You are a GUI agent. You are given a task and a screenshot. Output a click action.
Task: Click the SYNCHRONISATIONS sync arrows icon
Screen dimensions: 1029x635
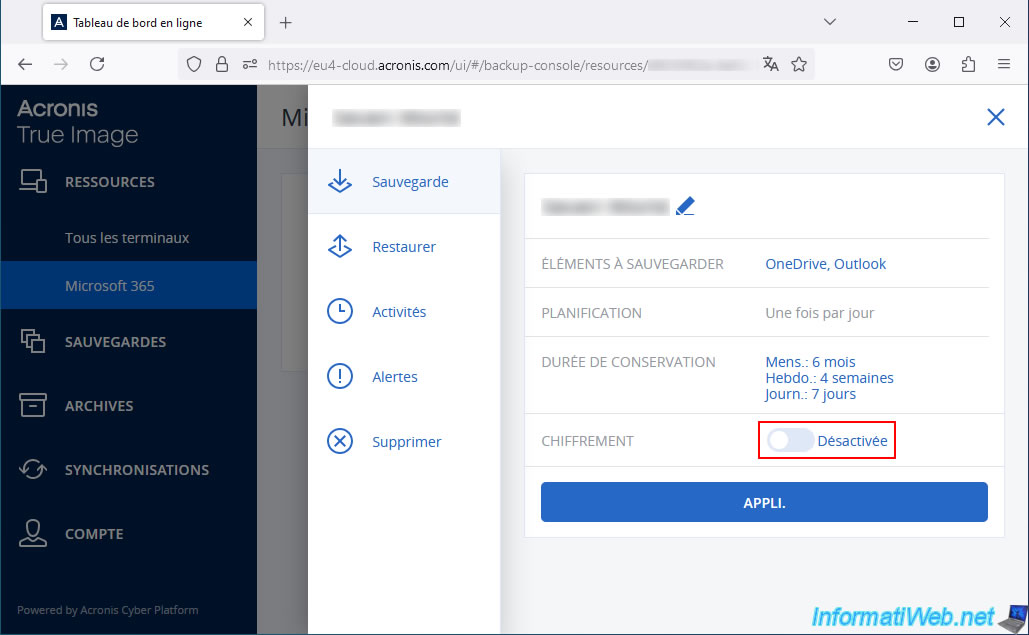[33, 469]
